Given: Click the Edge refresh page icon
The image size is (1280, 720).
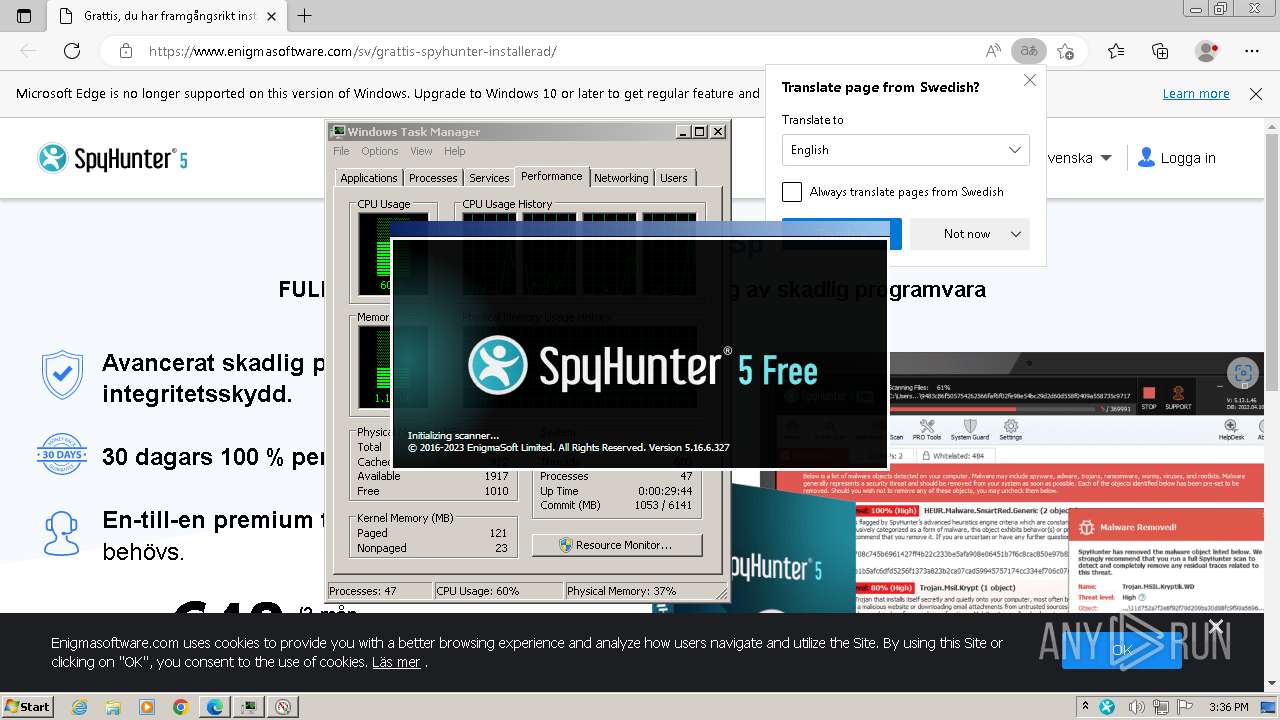Looking at the screenshot, I should click(x=72, y=51).
